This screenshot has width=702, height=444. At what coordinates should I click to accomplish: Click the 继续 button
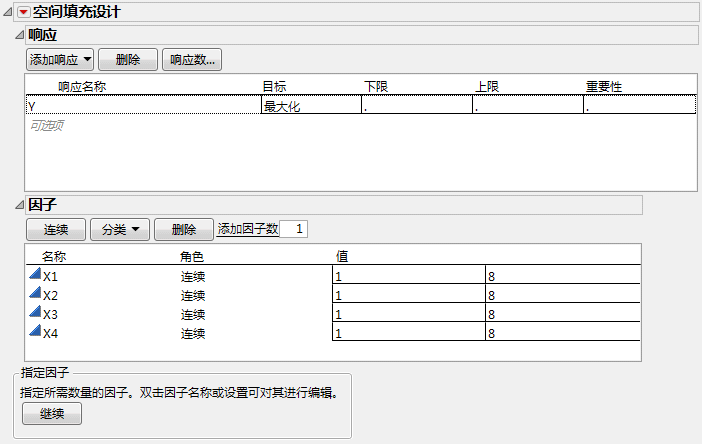point(52,414)
